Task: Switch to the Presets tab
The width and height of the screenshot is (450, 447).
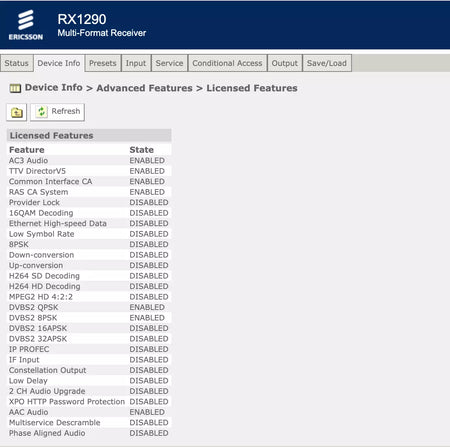Action: point(103,63)
